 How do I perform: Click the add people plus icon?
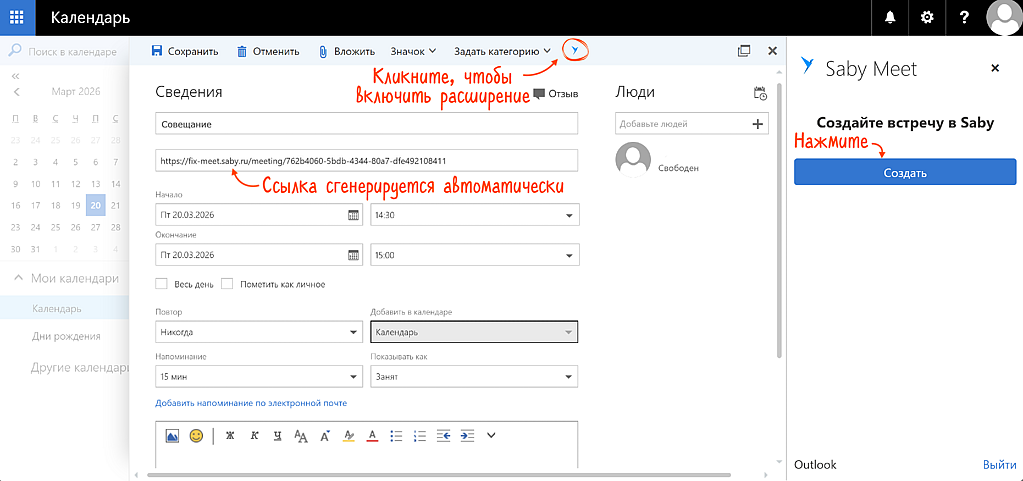pyautogui.click(x=758, y=124)
